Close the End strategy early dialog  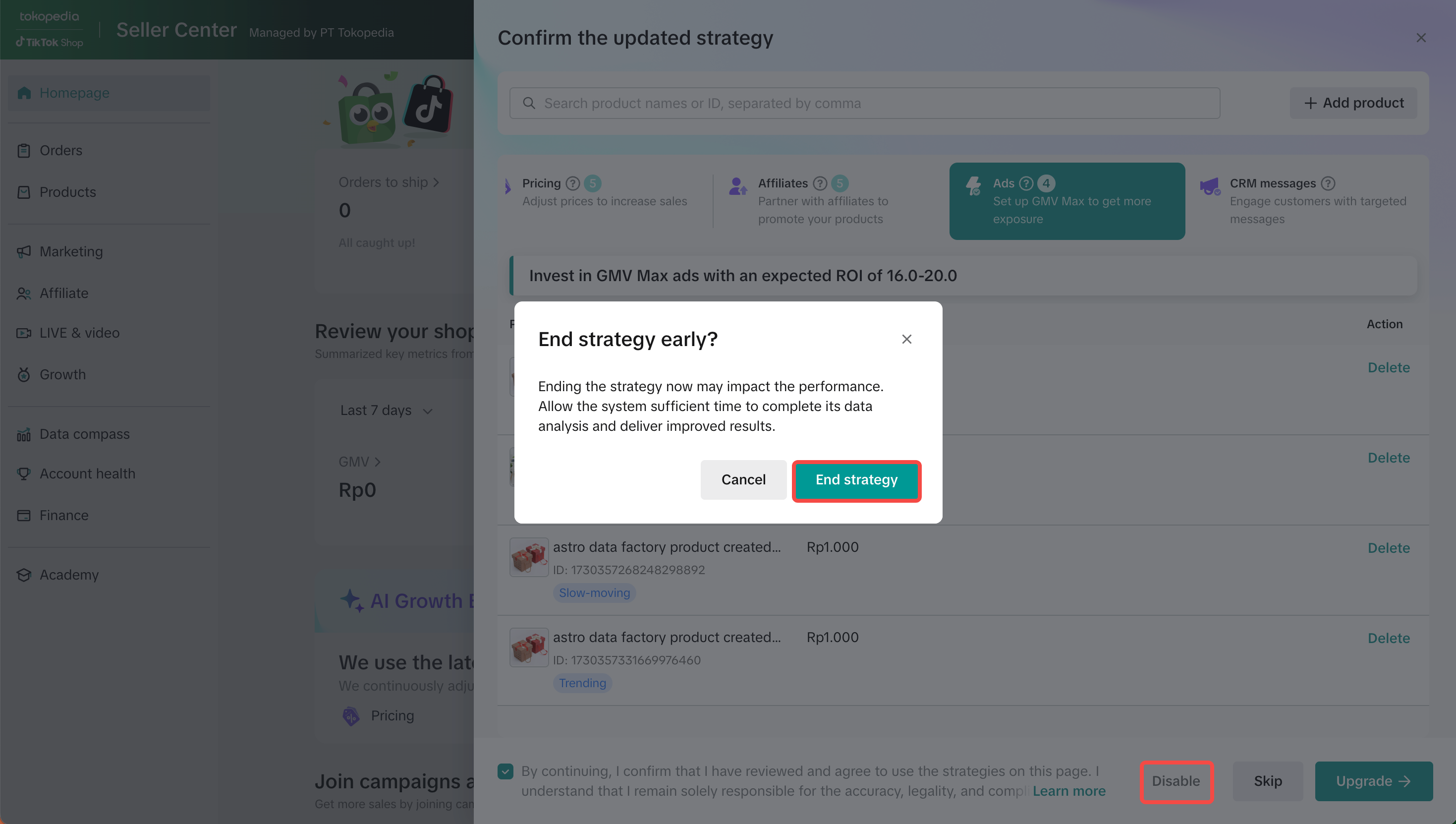tap(907, 339)
